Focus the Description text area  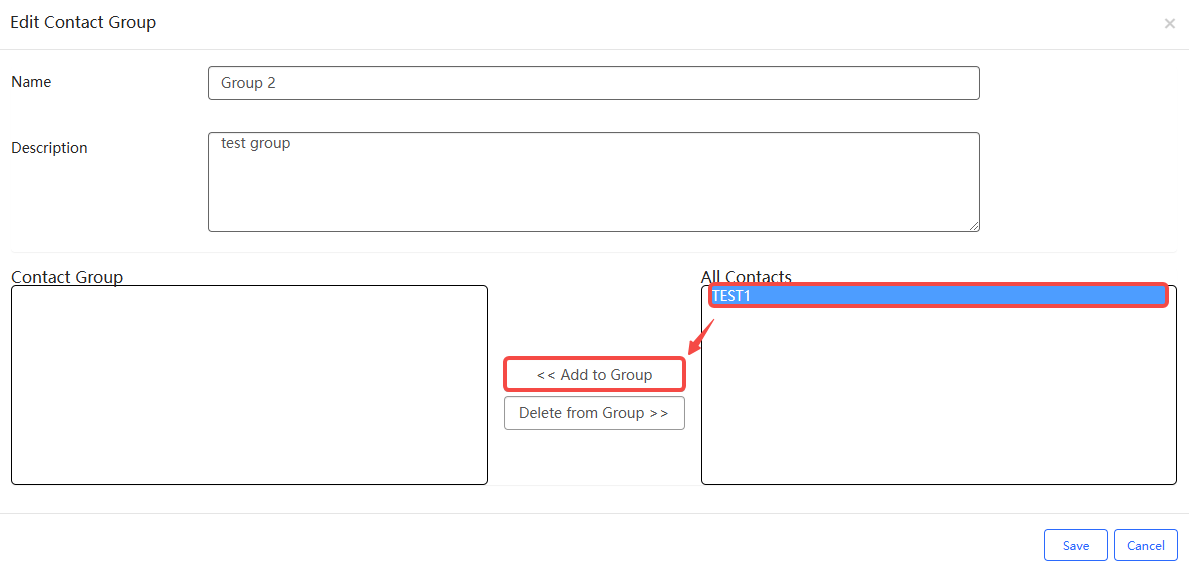click(x=593, y=190)
